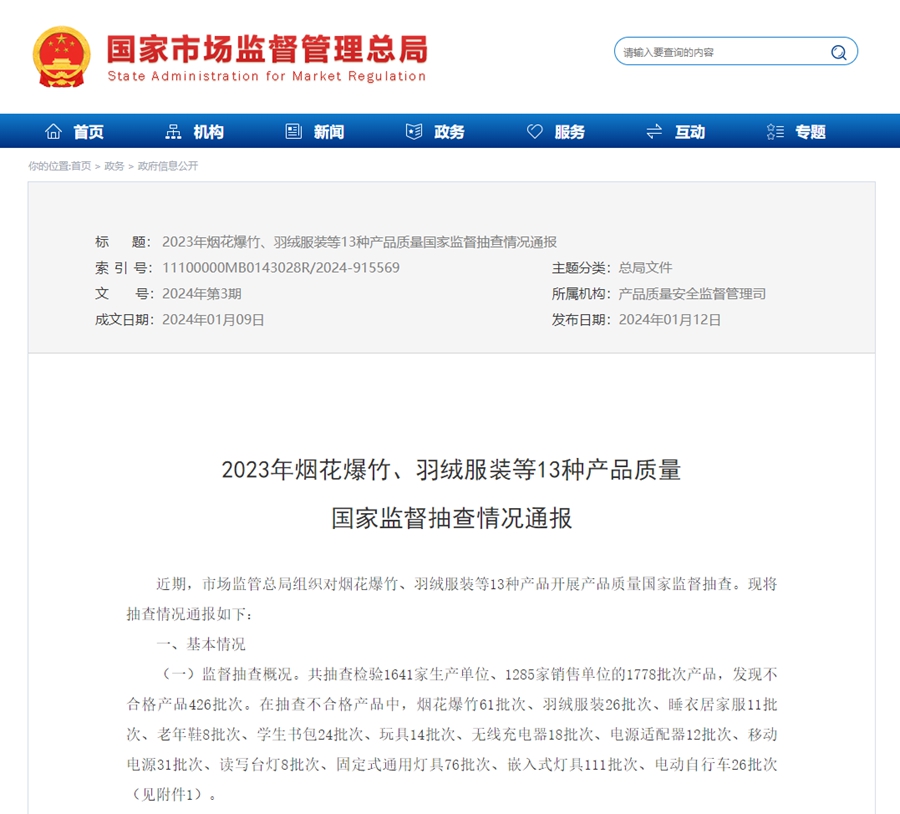900x814 pixels.
Task: Click 政务 in the breadcrumb trail
Action: pyautogui.click(x=113, y=167)
